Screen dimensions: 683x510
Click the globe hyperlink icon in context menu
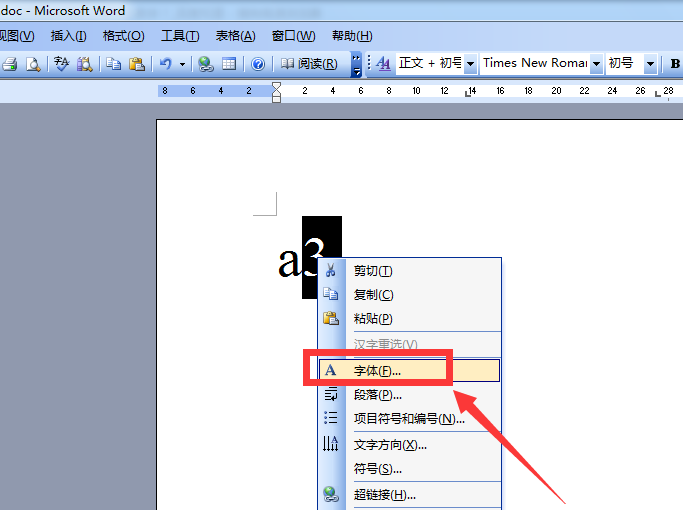[x=331, y=494]
